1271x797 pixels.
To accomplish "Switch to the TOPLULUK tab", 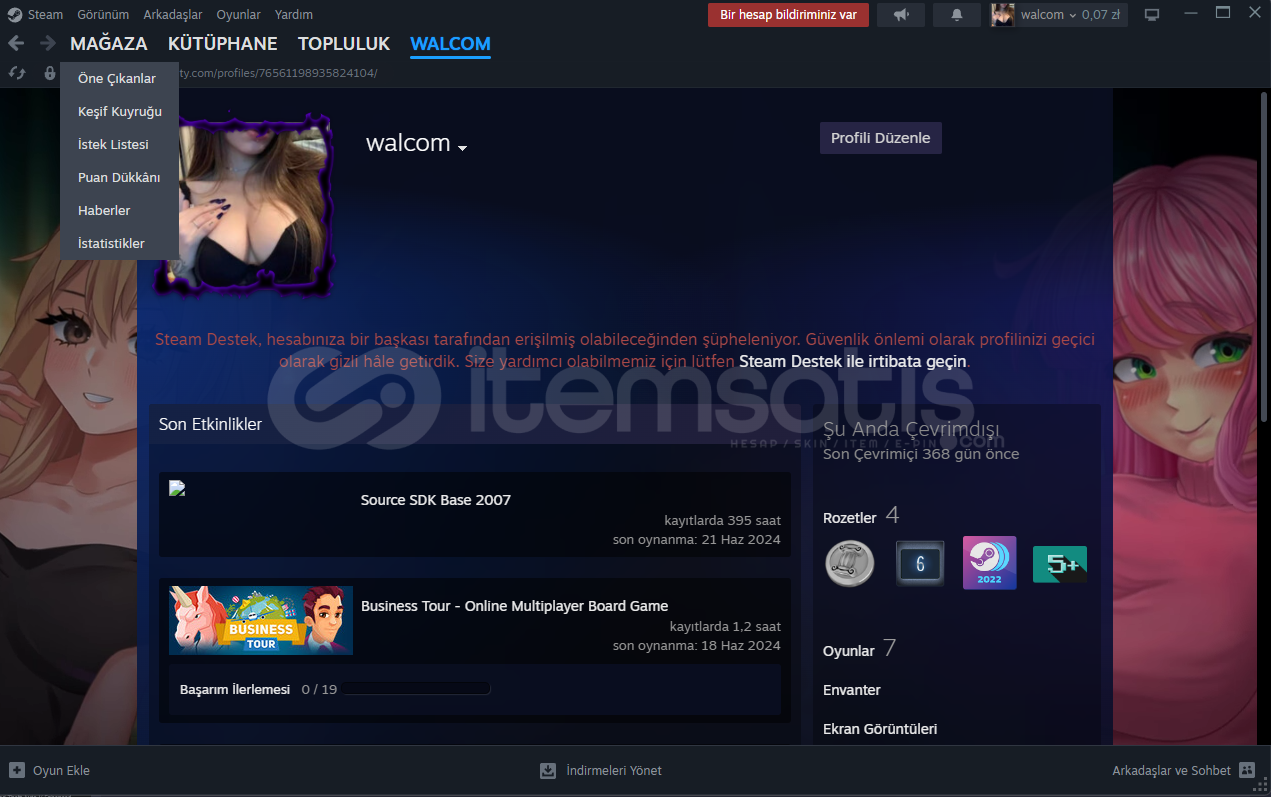I will pos(344,44).
